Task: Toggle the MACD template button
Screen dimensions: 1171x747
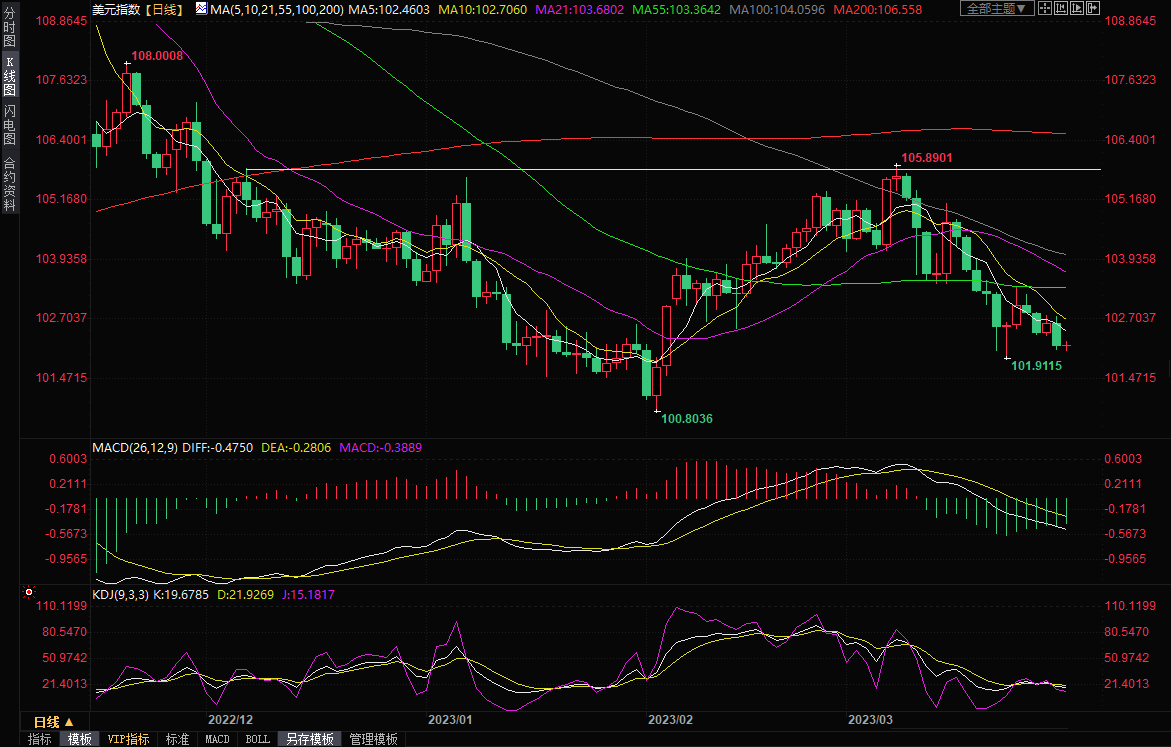Action: (x=217, y=739)
